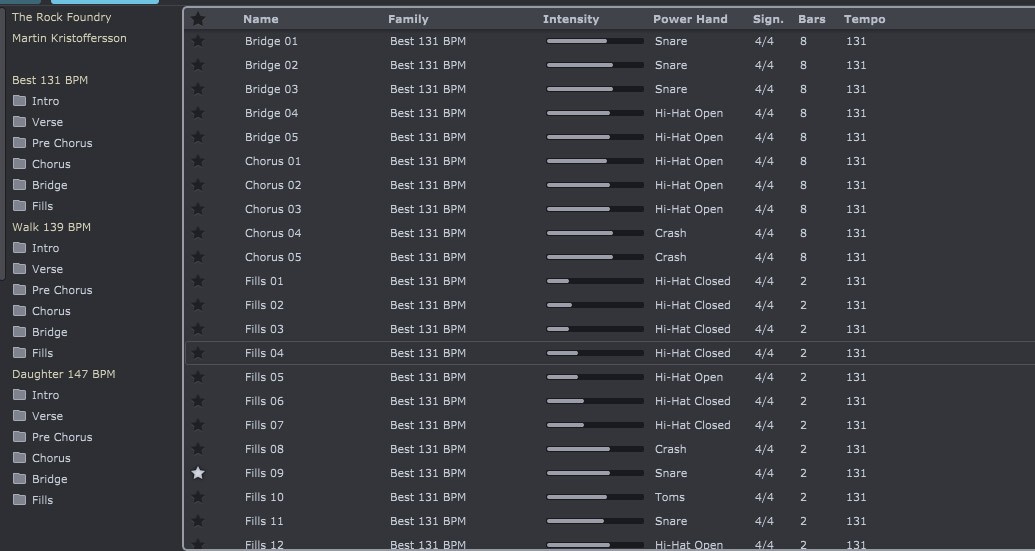Open Fills folder icon under Best 131 BPM
Screen dimensions: 1035x551
(x=20, y=206)
